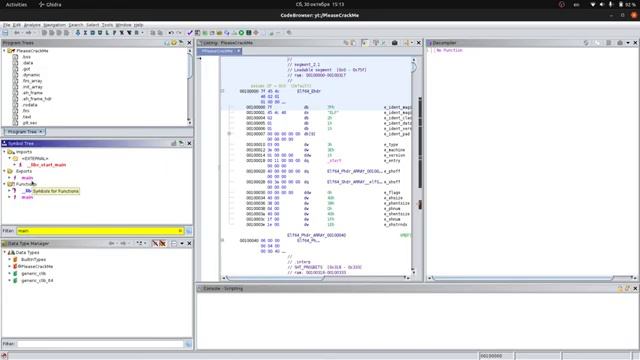640x360 pixels.
Task: Click the flag icon in Symbol Tree header
Action: 181,143
